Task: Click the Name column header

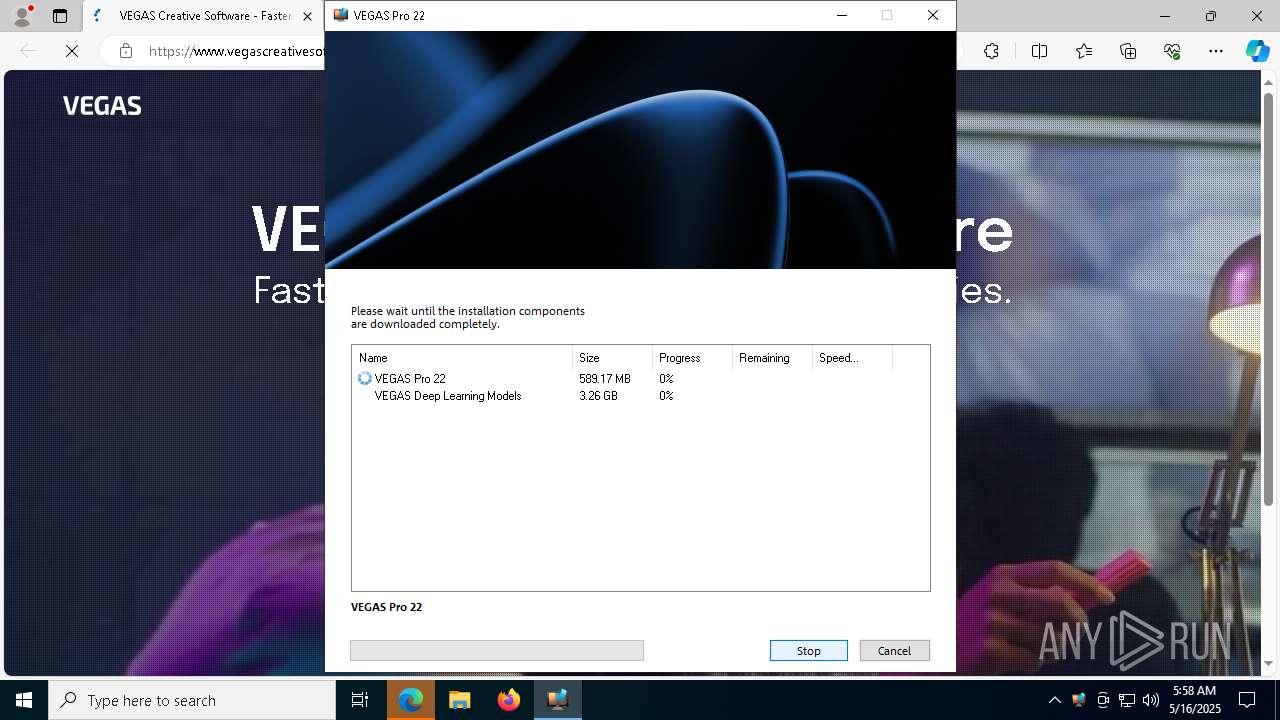Action: [462, 358]
